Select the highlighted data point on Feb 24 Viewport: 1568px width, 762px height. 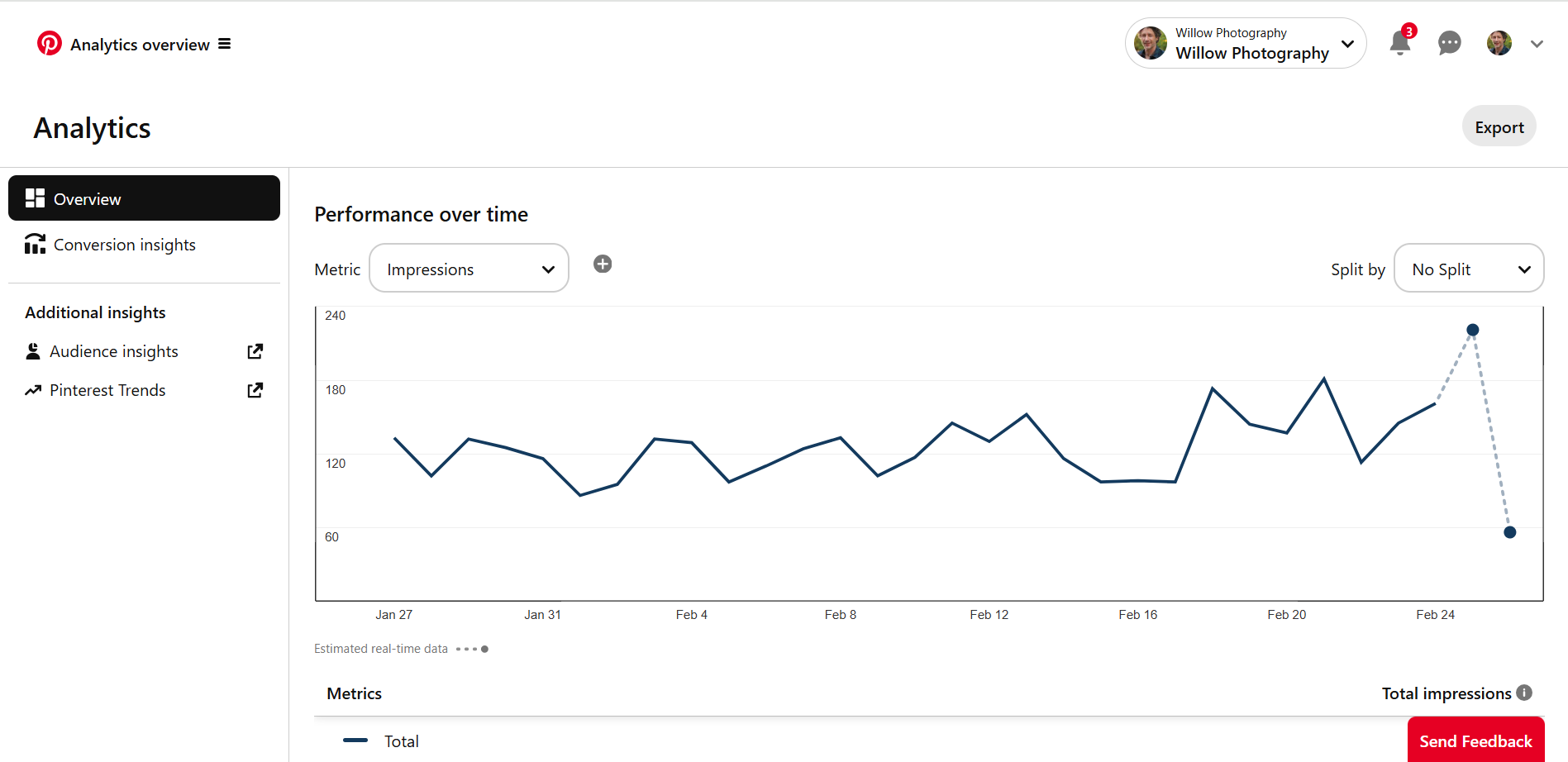coord(1472,329)
